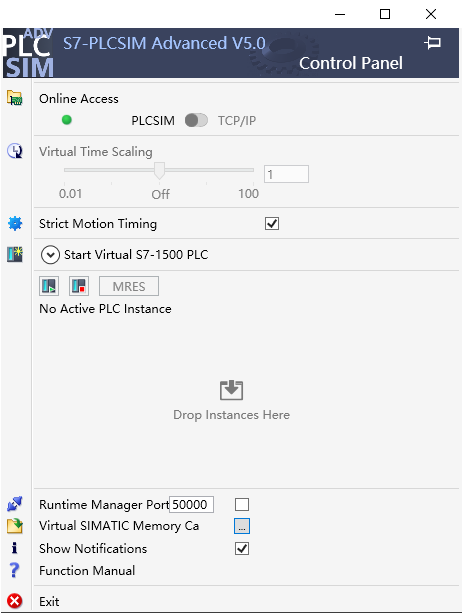The image size is (462, 614).
Task: Click the Show Notifications info icon
Action: coord(14,548)
